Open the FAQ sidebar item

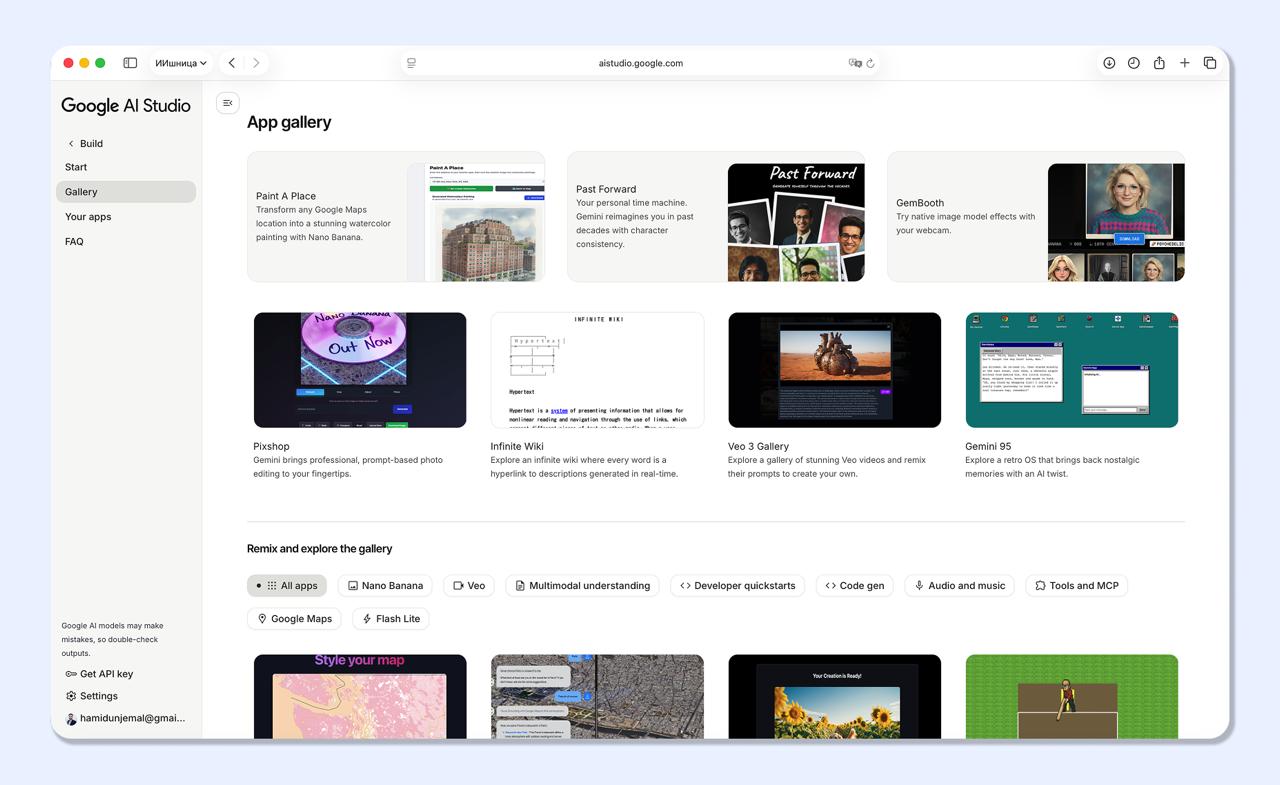126,242
